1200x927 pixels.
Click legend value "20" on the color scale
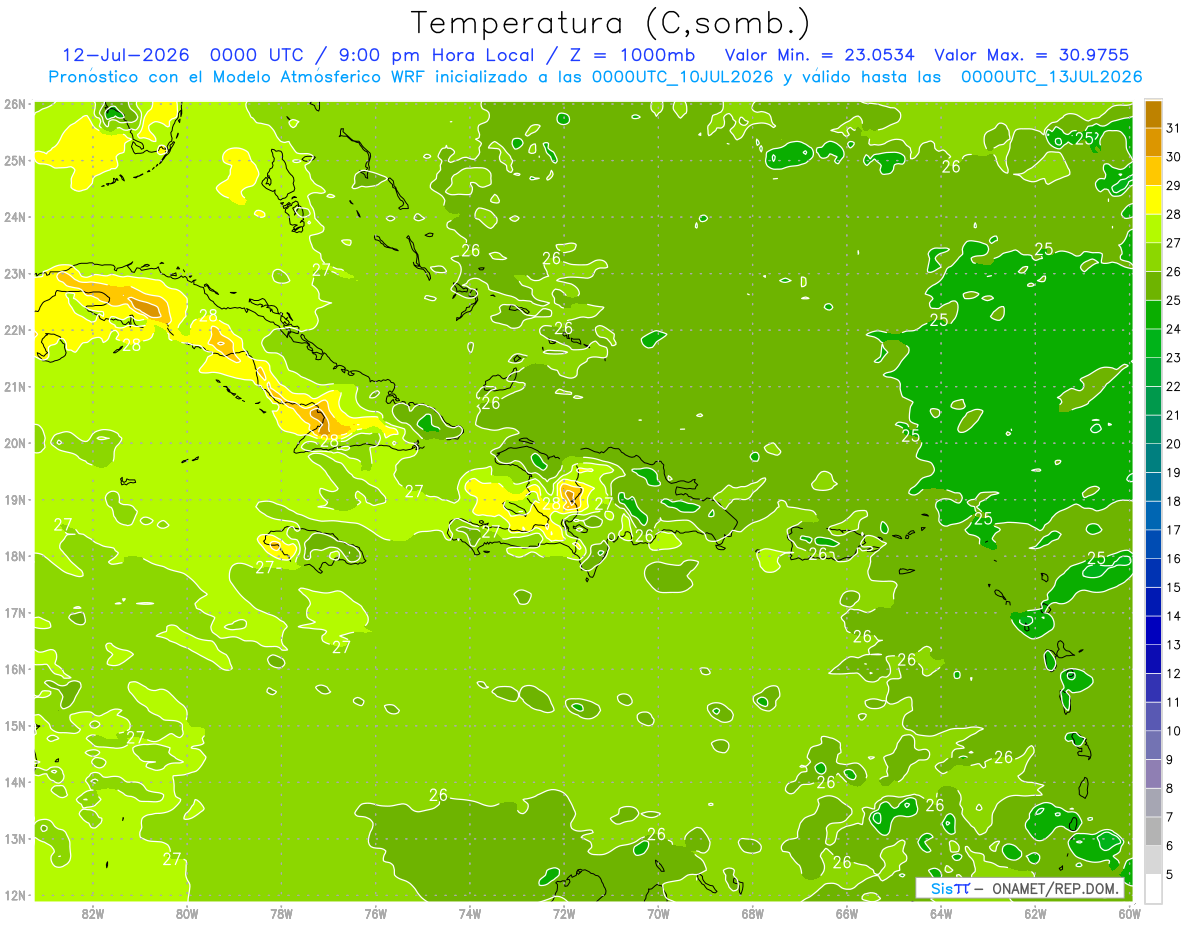[x=1173, y=444]
